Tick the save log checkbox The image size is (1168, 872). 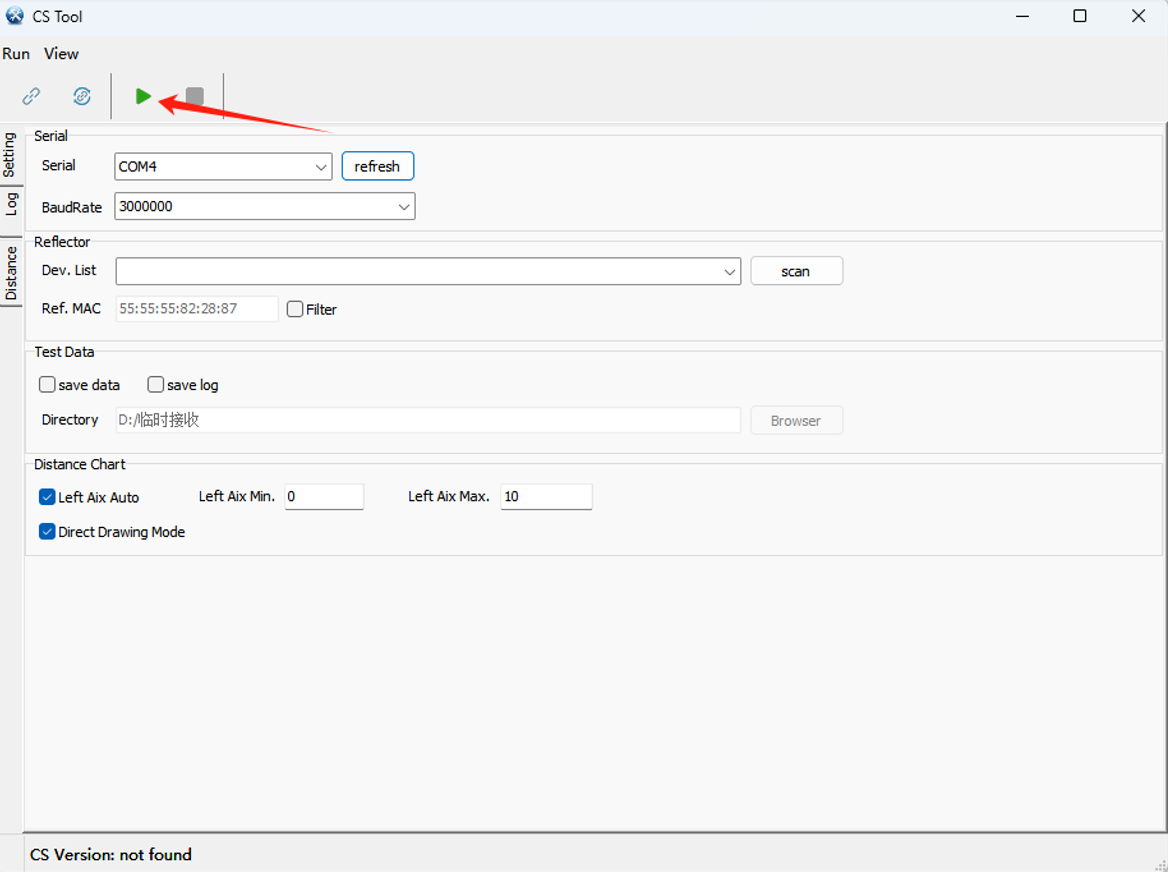click(x=156, y=385)
